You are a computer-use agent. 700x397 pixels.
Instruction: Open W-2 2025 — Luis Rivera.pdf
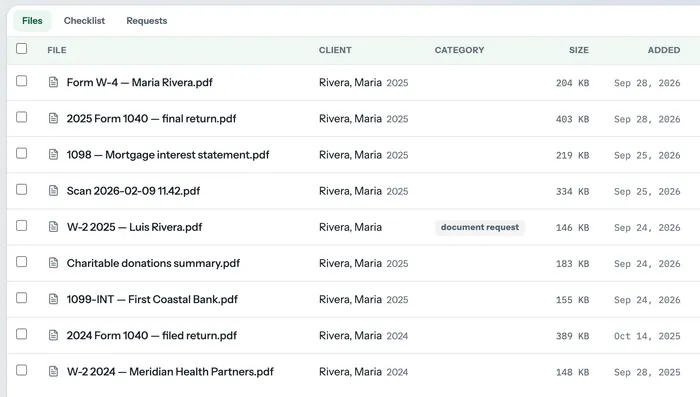pyautogui.click(x=134, y=227)
